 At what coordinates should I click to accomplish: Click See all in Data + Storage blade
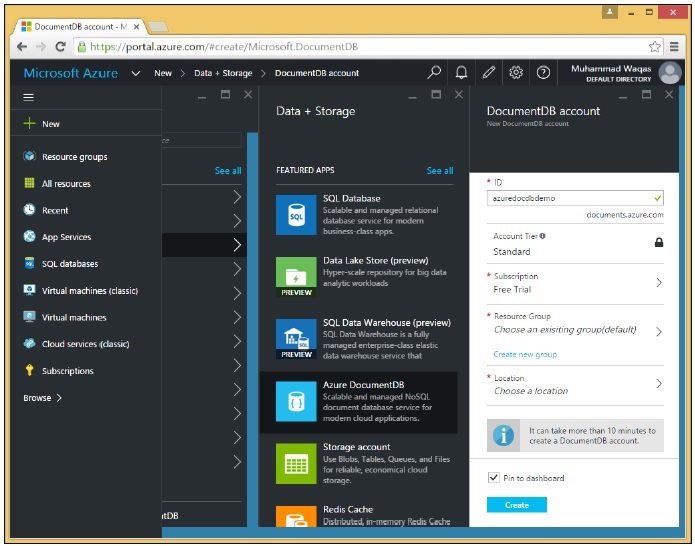(440, 171)
